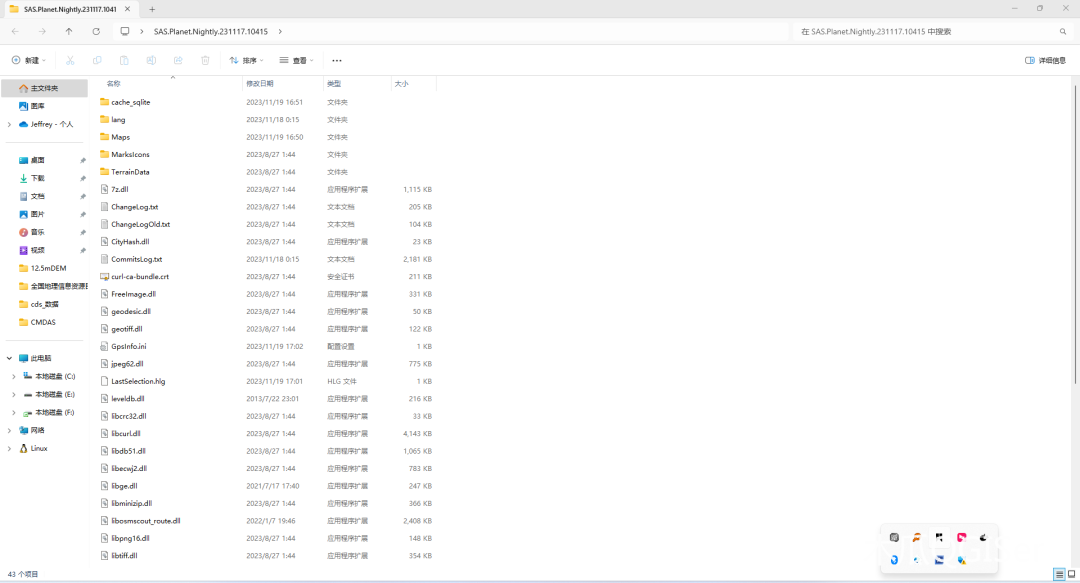Open the 排序 sort dropdown
The height and width of the screenshot is (583, 1080).
click(x=247, y=61)
